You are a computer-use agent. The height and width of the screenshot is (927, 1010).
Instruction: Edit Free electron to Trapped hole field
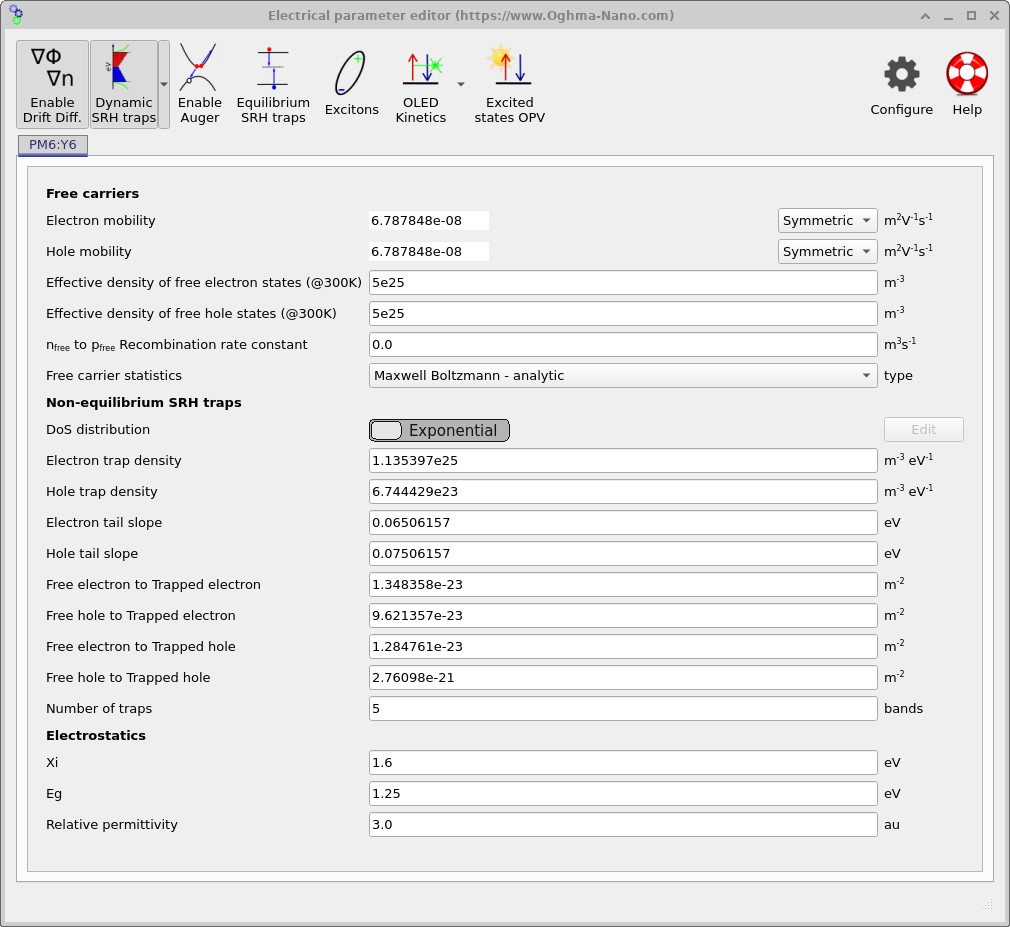click(623, 646)
